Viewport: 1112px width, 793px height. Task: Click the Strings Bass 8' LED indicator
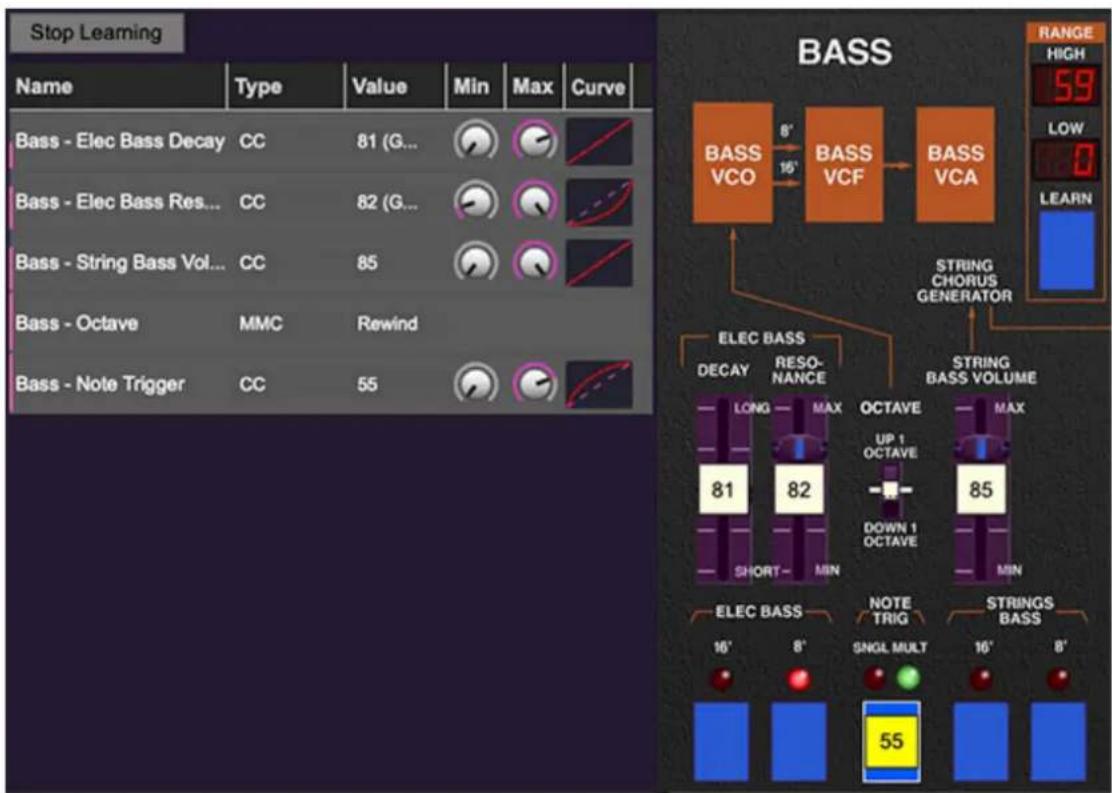[1059, 680]
